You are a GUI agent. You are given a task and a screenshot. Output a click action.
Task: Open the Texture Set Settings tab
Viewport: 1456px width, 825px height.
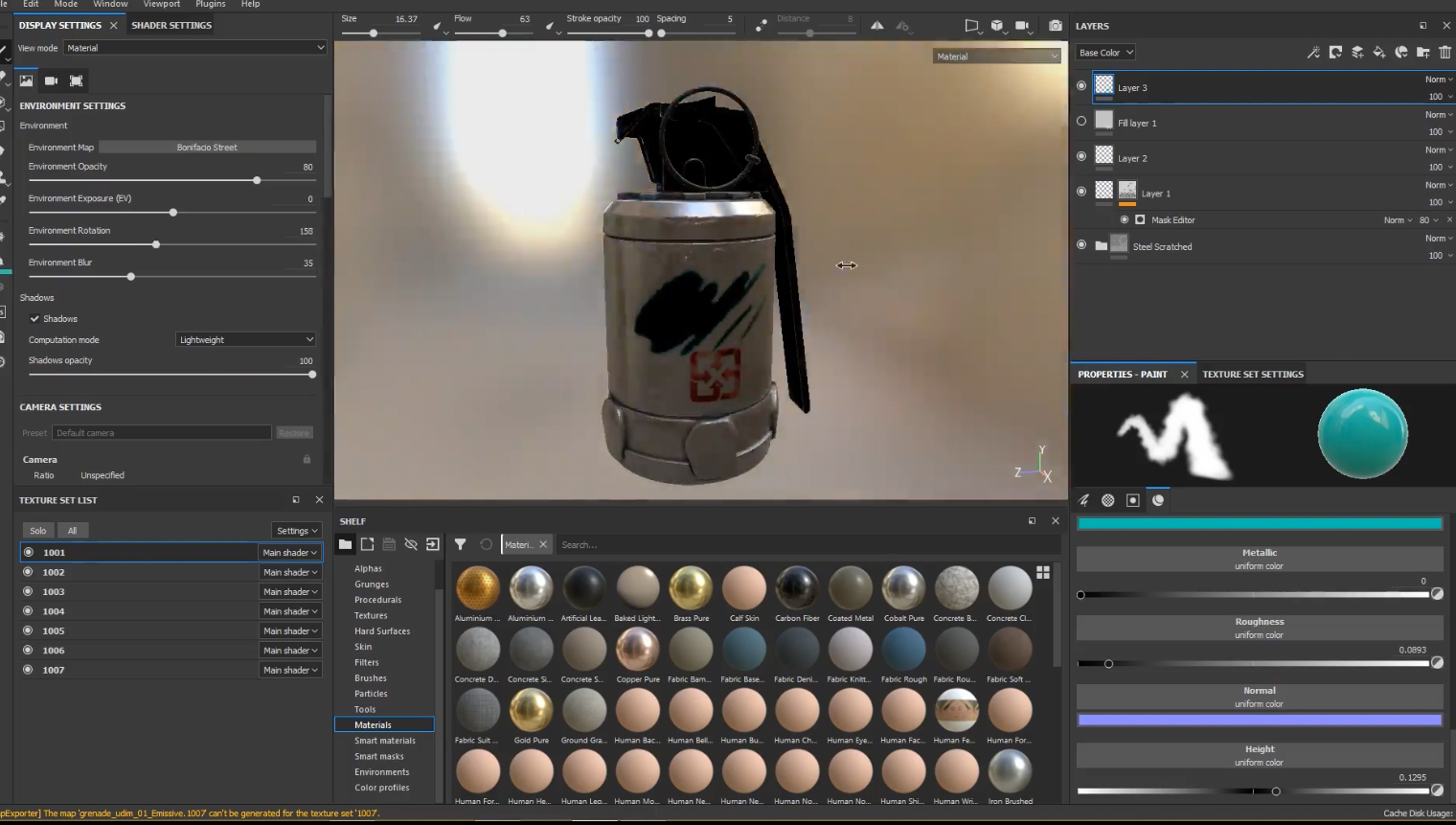click(x=1252, y=374)
